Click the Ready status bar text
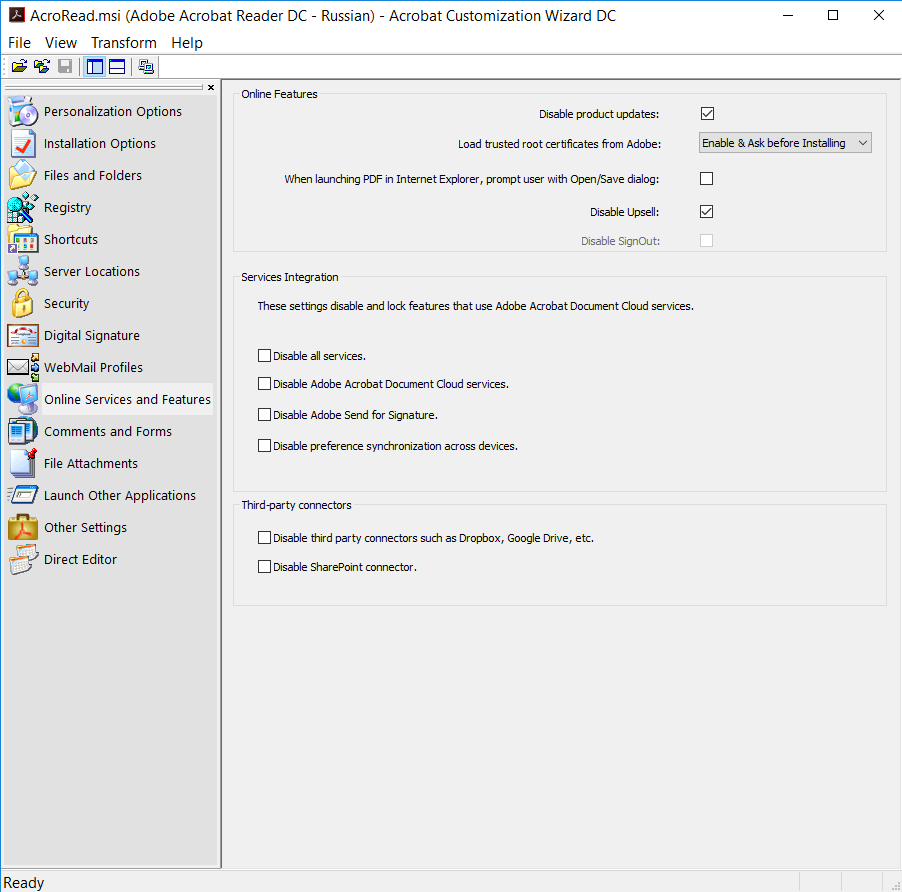The image size is (902, 892). pyautogui.click(x=24, y=882)
